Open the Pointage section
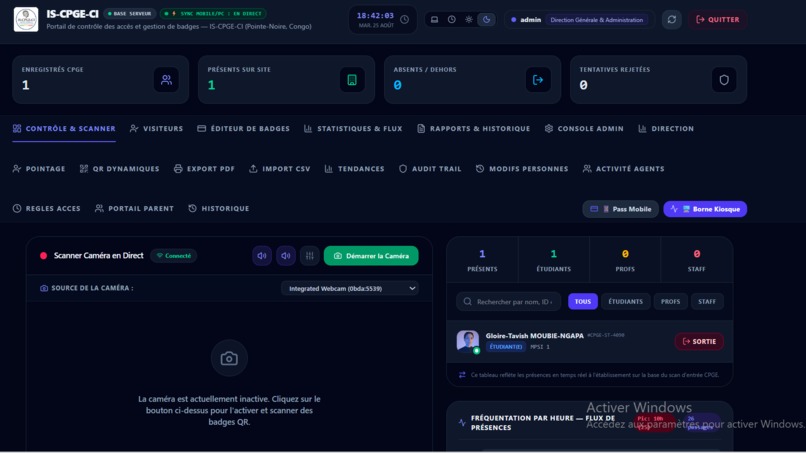The height and width of the screenshot is (453, 806). [39, 169]
